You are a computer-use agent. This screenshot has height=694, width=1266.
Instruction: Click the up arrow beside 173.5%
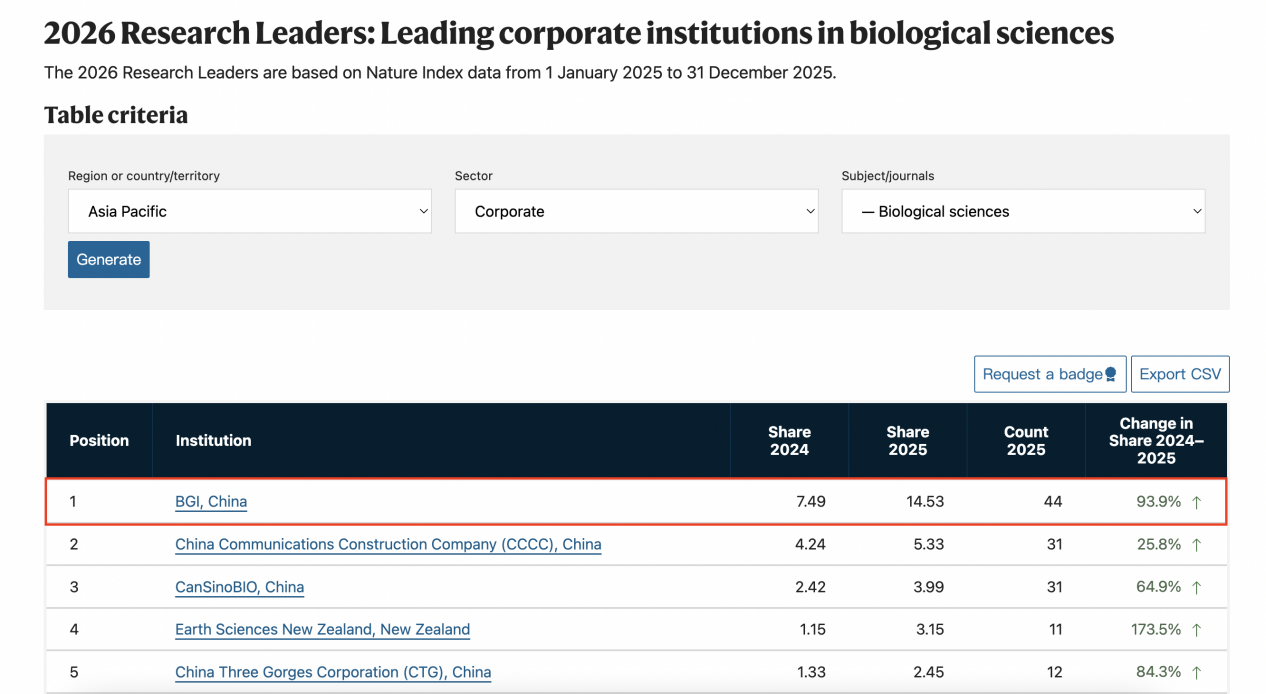(1196, 630)
